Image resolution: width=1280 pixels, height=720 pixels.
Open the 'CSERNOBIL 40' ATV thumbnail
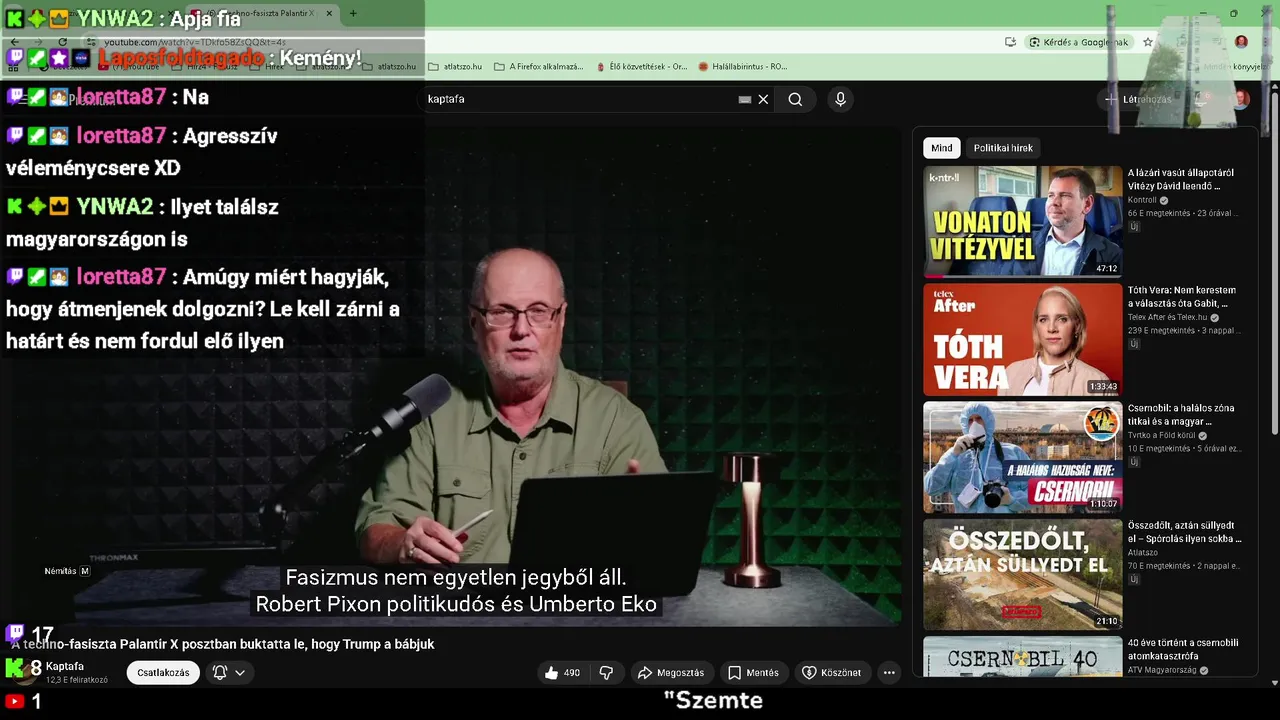pyautogui.click(x=1022, y=657)
